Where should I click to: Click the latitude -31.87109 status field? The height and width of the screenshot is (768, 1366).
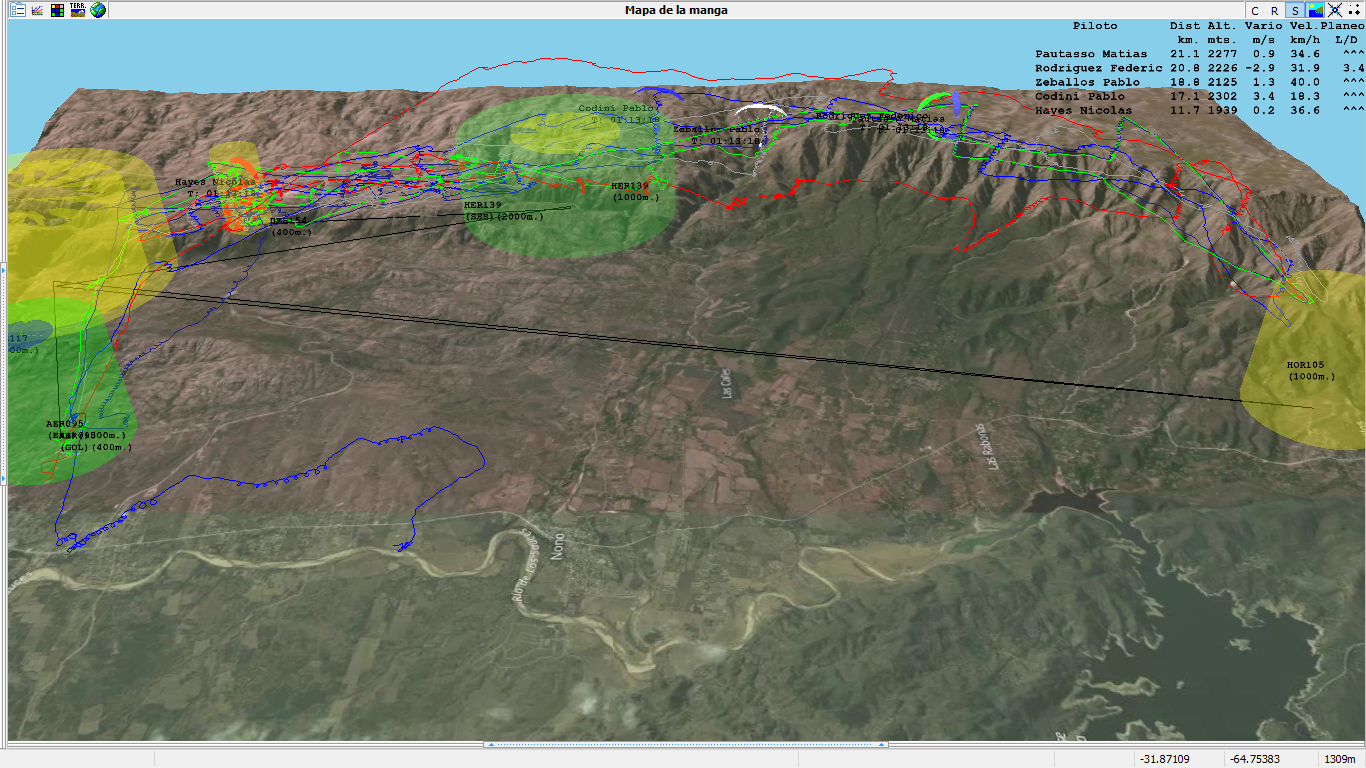coord(1166,759)
